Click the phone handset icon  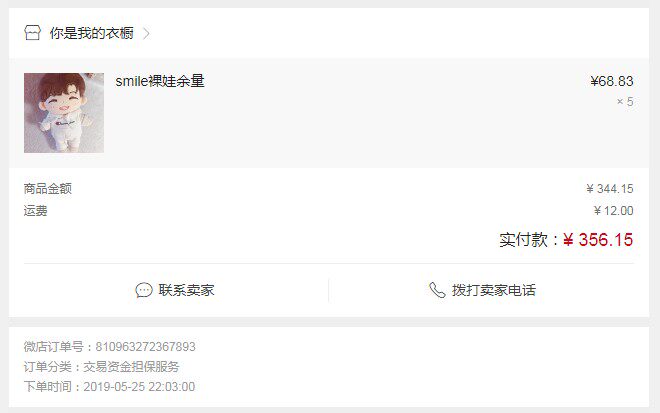tap(437, 290)
